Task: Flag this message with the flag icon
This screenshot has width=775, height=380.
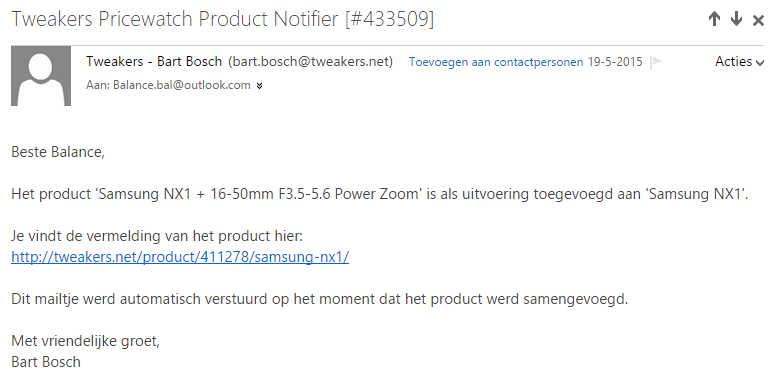Action: pyautogui.click(x=656, y=62)
